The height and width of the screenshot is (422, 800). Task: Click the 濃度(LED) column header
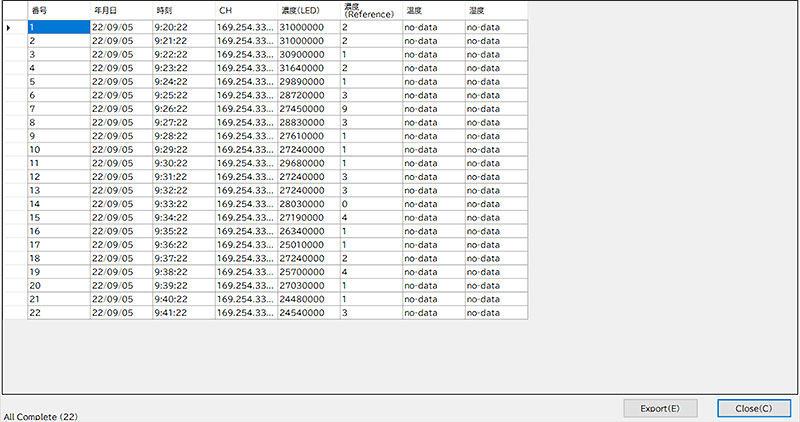[x=308, y=10]
